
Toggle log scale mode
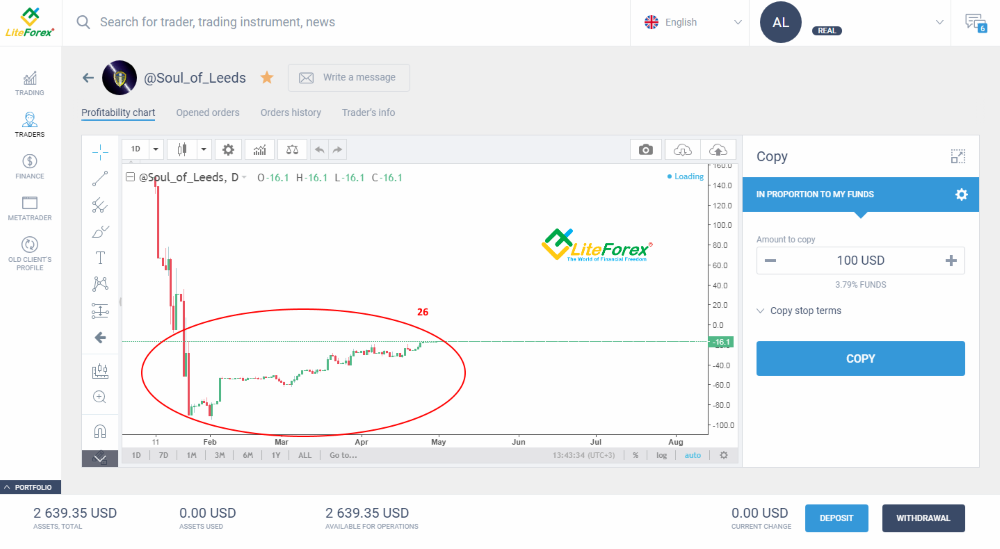[x=661, y=455]
